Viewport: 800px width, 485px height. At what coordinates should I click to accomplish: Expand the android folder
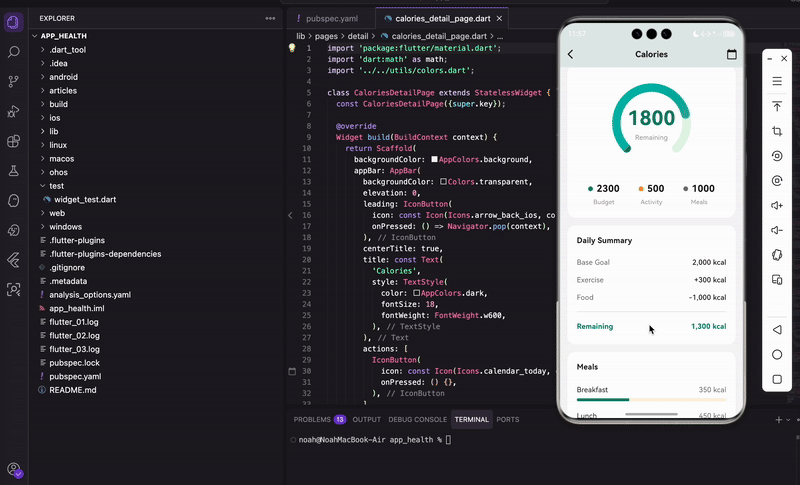[43, 77]
